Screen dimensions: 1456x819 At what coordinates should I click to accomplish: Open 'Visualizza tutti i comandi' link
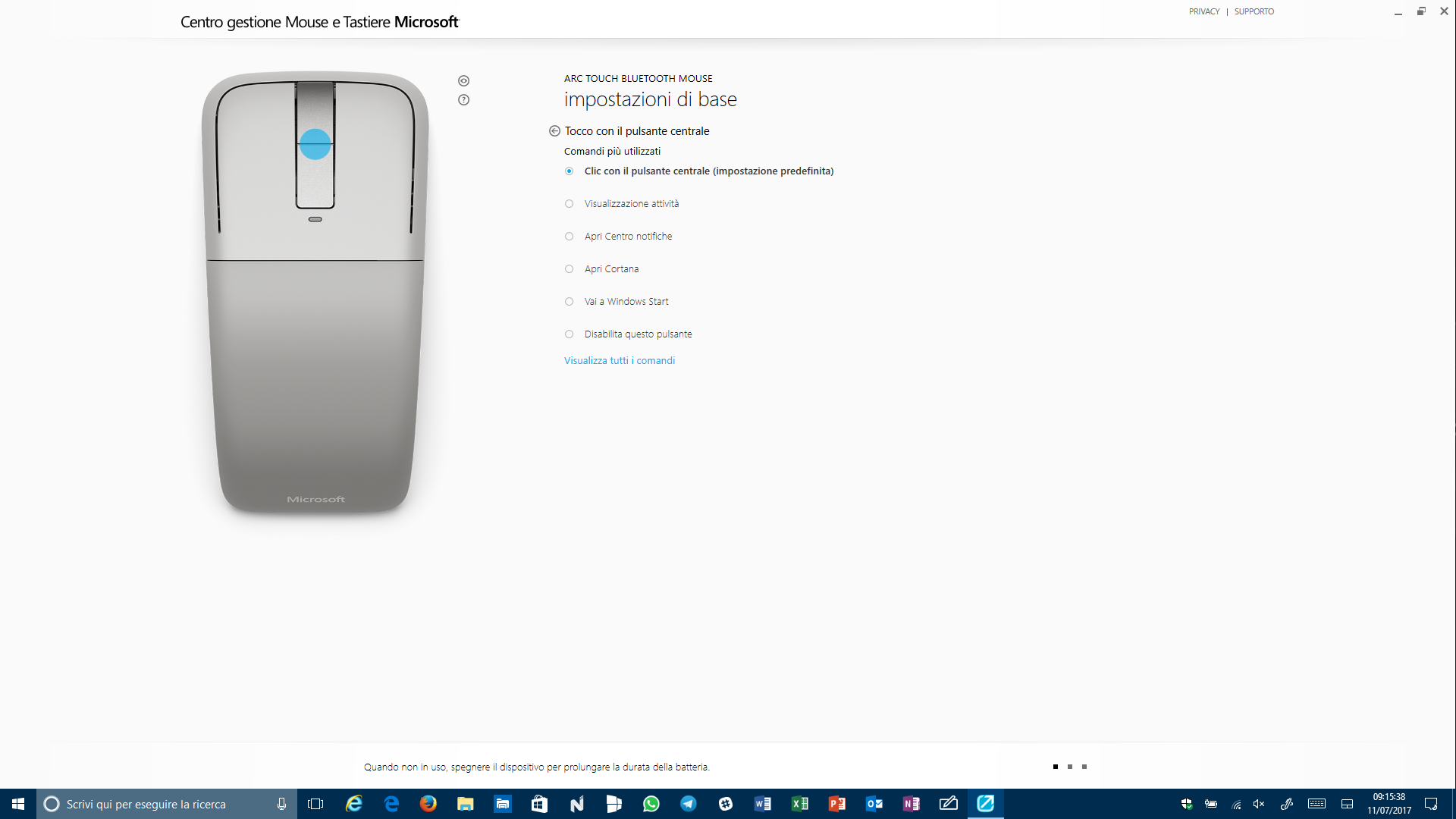pyautogui.click(x=620, y=361)
